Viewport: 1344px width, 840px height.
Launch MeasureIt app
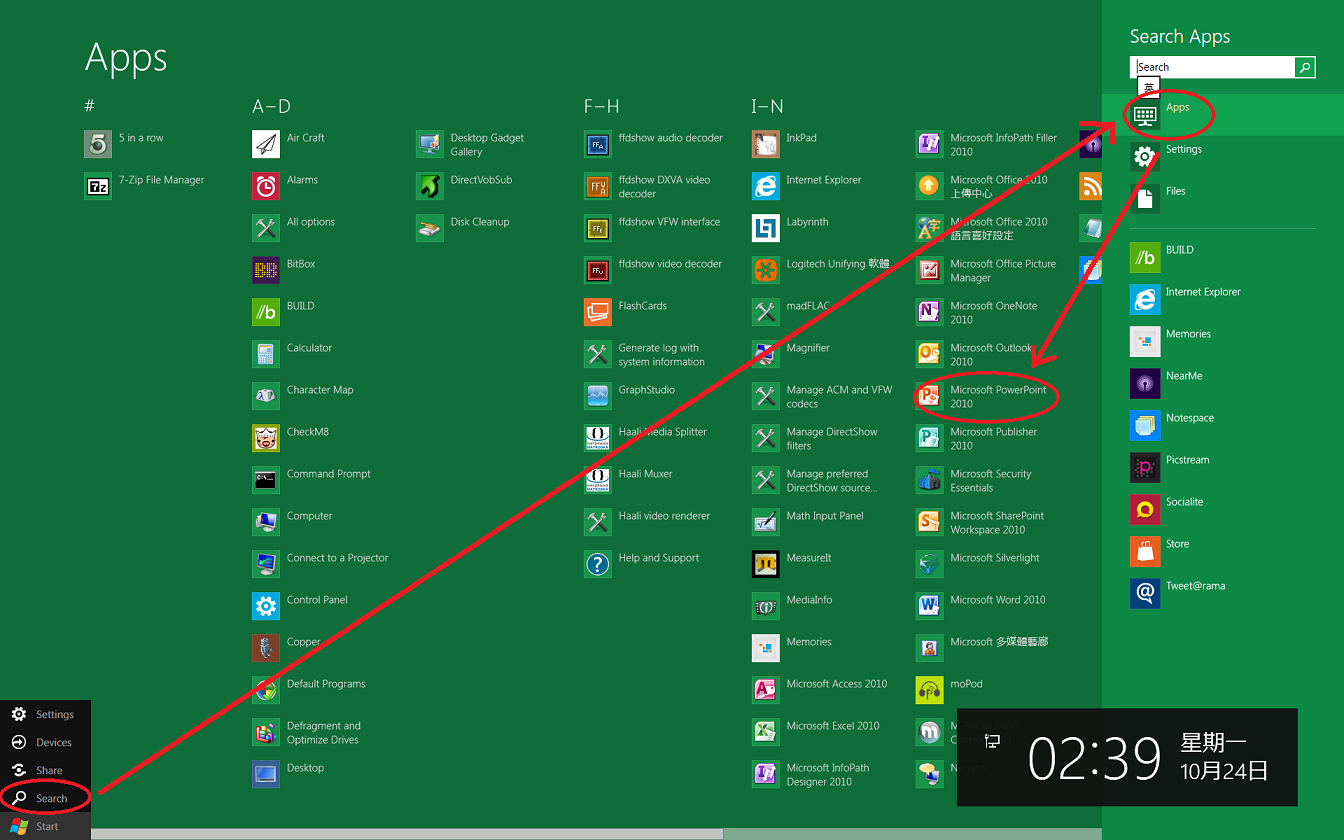click(792, 564)
